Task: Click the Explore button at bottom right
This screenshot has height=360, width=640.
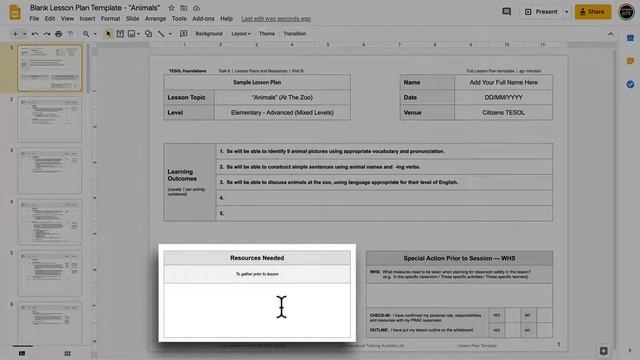Action: [x=604, y=351]
